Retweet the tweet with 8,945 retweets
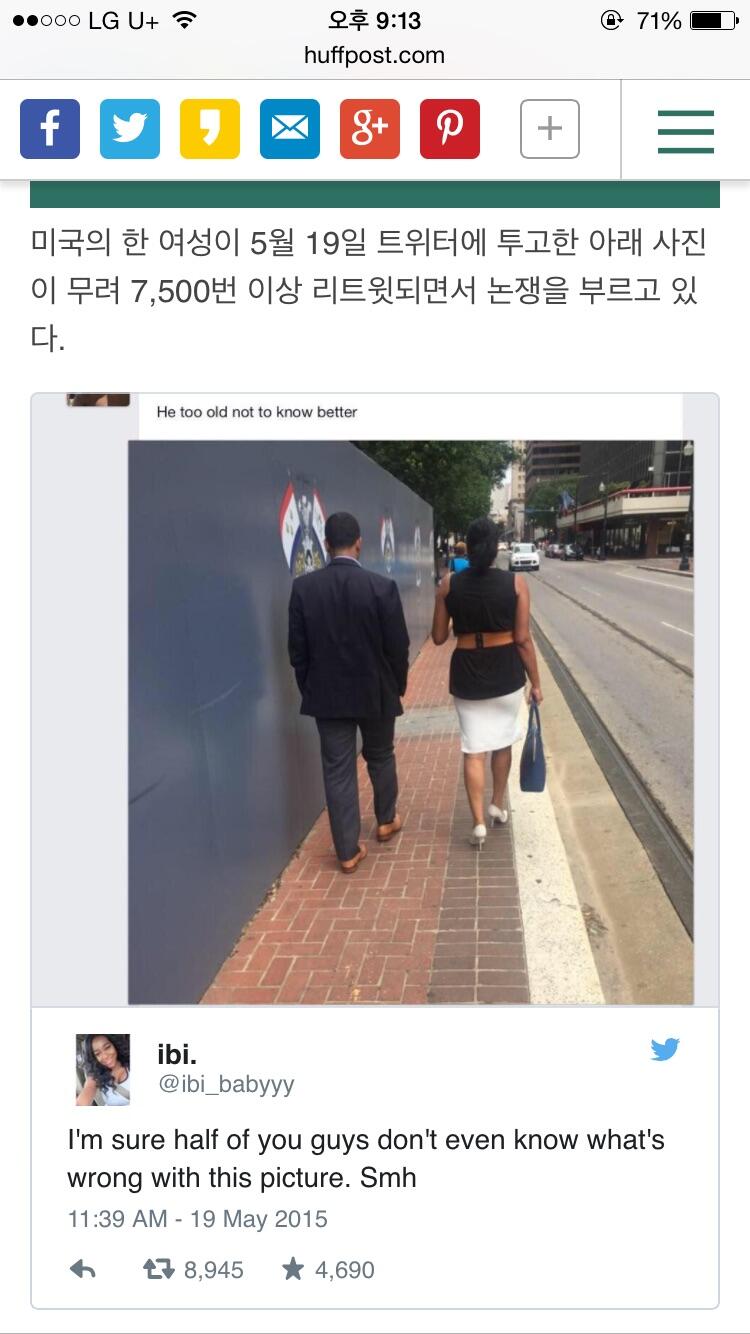The image size is (750, 1334). (x=194, y=1270)
